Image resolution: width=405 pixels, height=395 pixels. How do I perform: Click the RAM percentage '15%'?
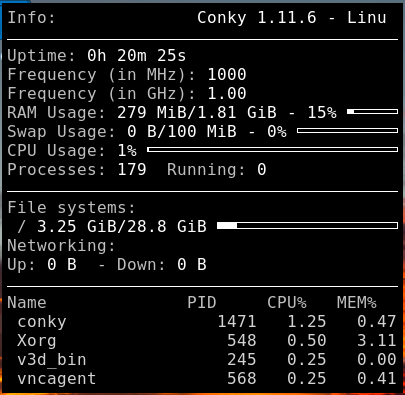coord(322,112)
